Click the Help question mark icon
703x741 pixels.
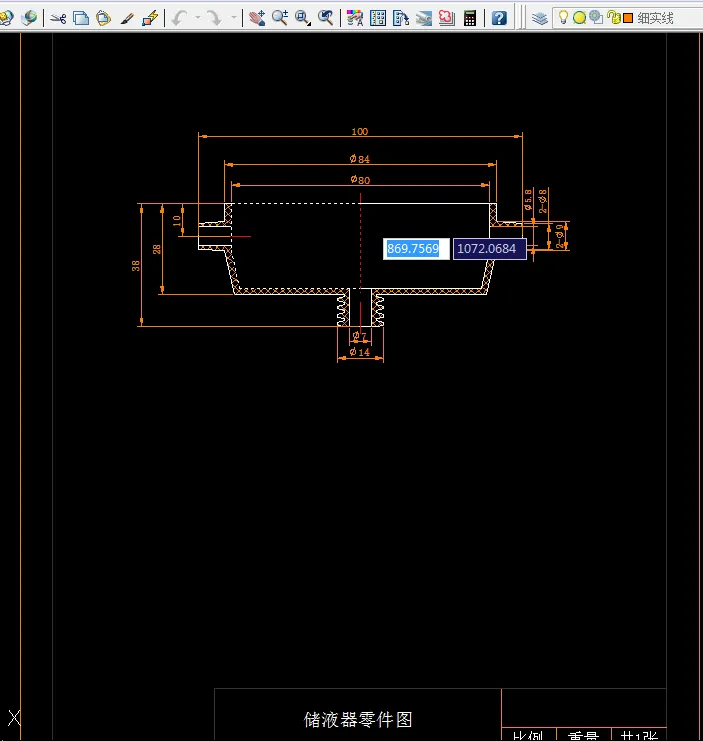click(499, 18)
